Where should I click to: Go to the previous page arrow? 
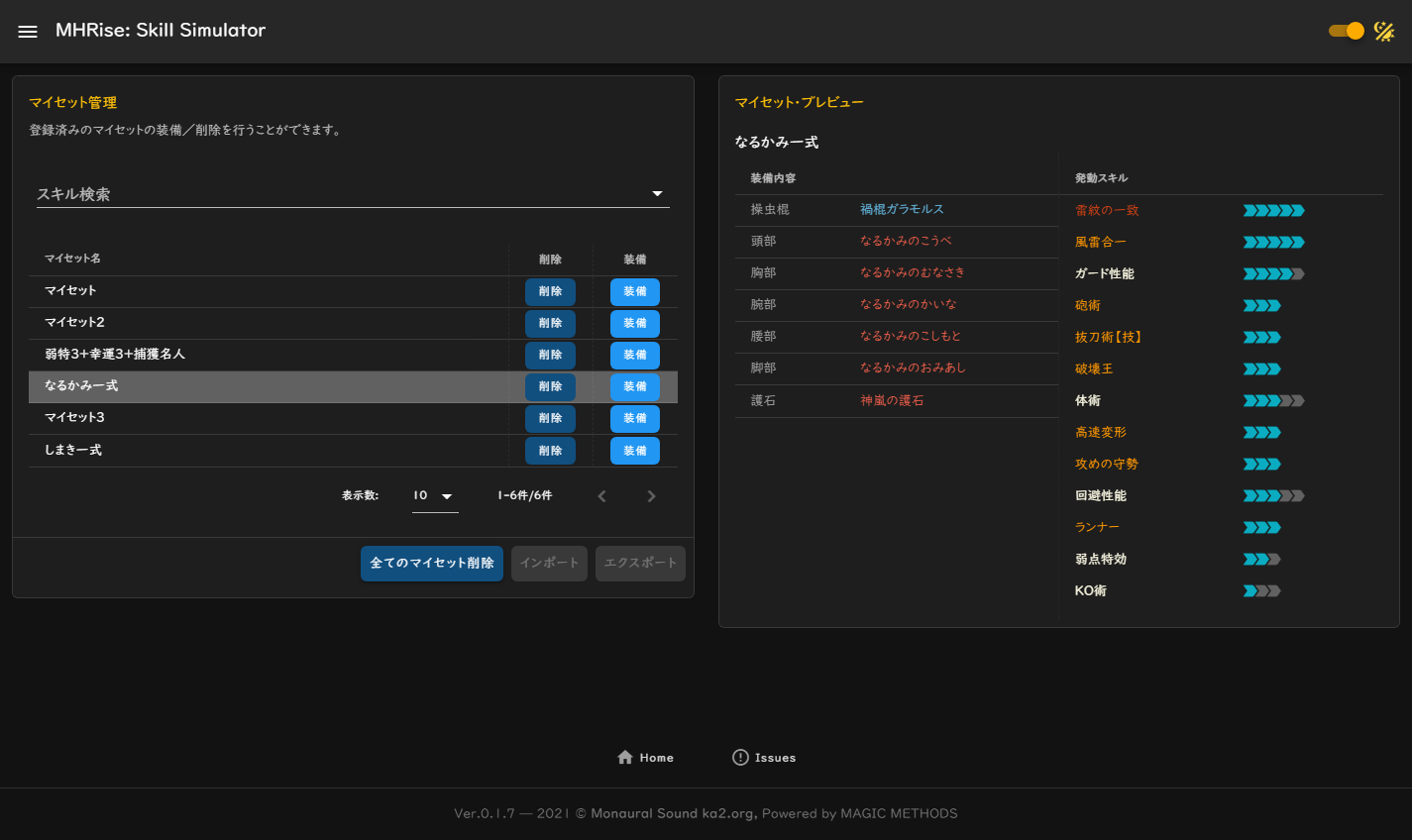click(601, 496)
